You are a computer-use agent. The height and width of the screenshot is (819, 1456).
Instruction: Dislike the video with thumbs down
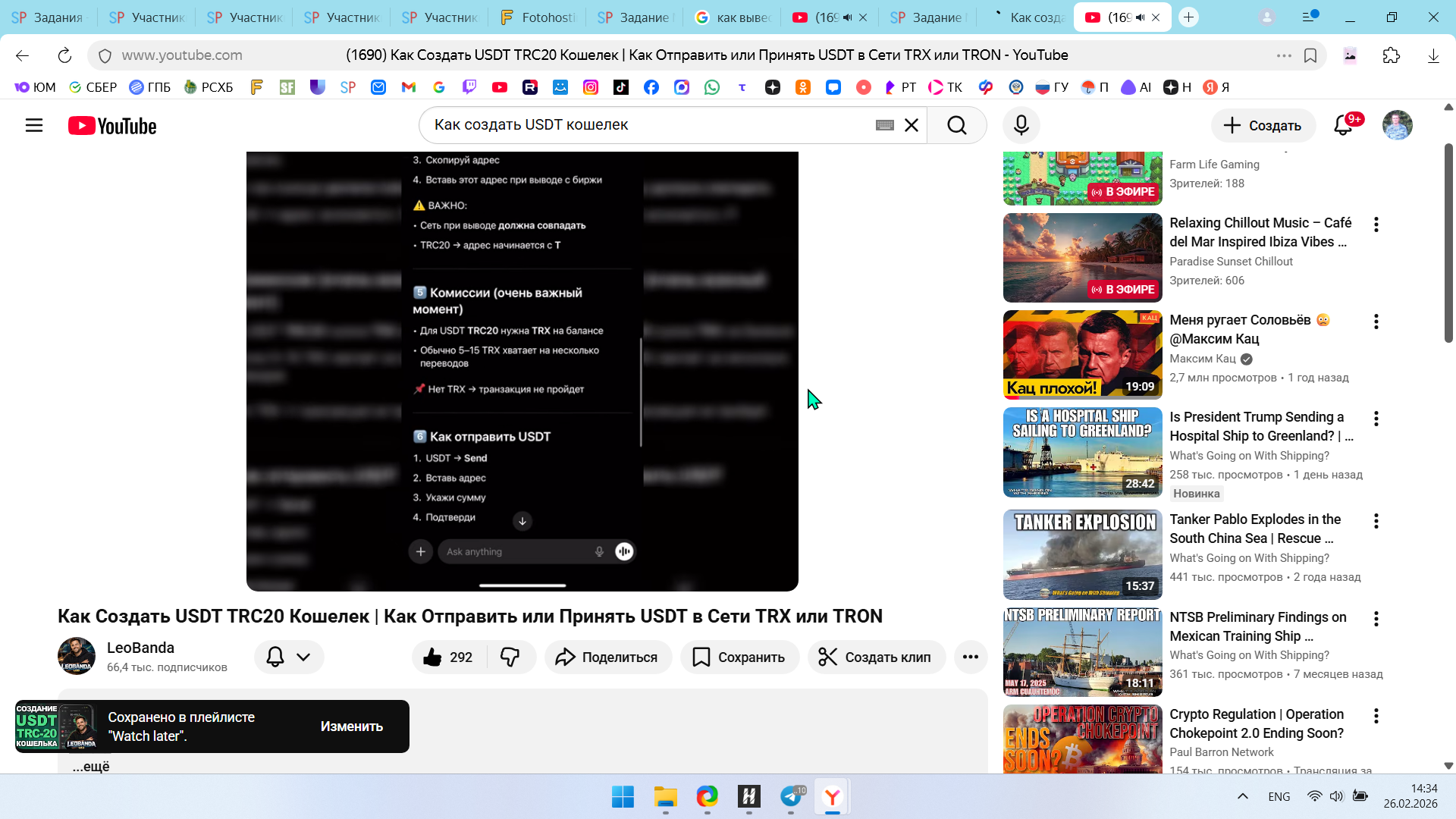pyautogui.click(x=510, y=657)
